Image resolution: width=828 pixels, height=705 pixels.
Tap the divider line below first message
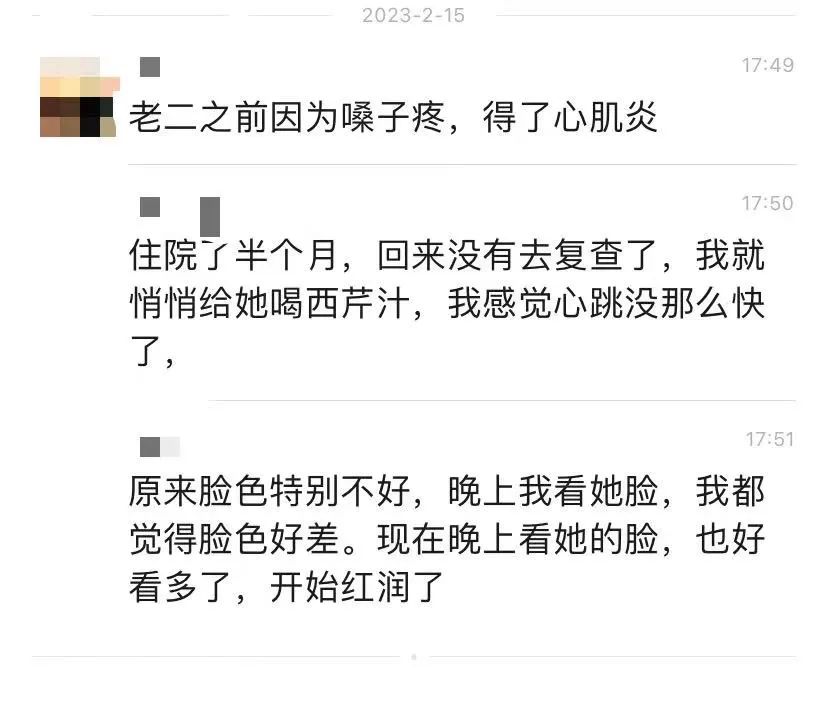point(462,165)
